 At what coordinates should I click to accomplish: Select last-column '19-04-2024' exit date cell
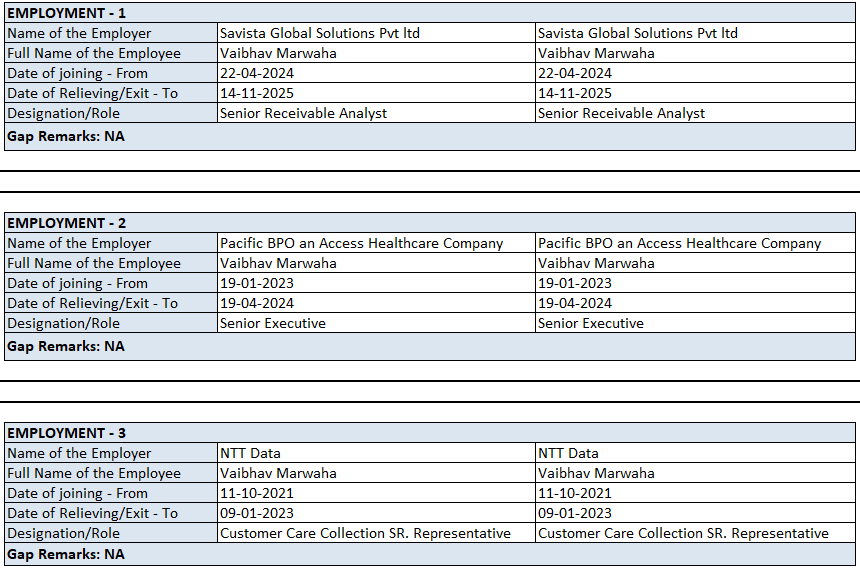click(695, 303)
